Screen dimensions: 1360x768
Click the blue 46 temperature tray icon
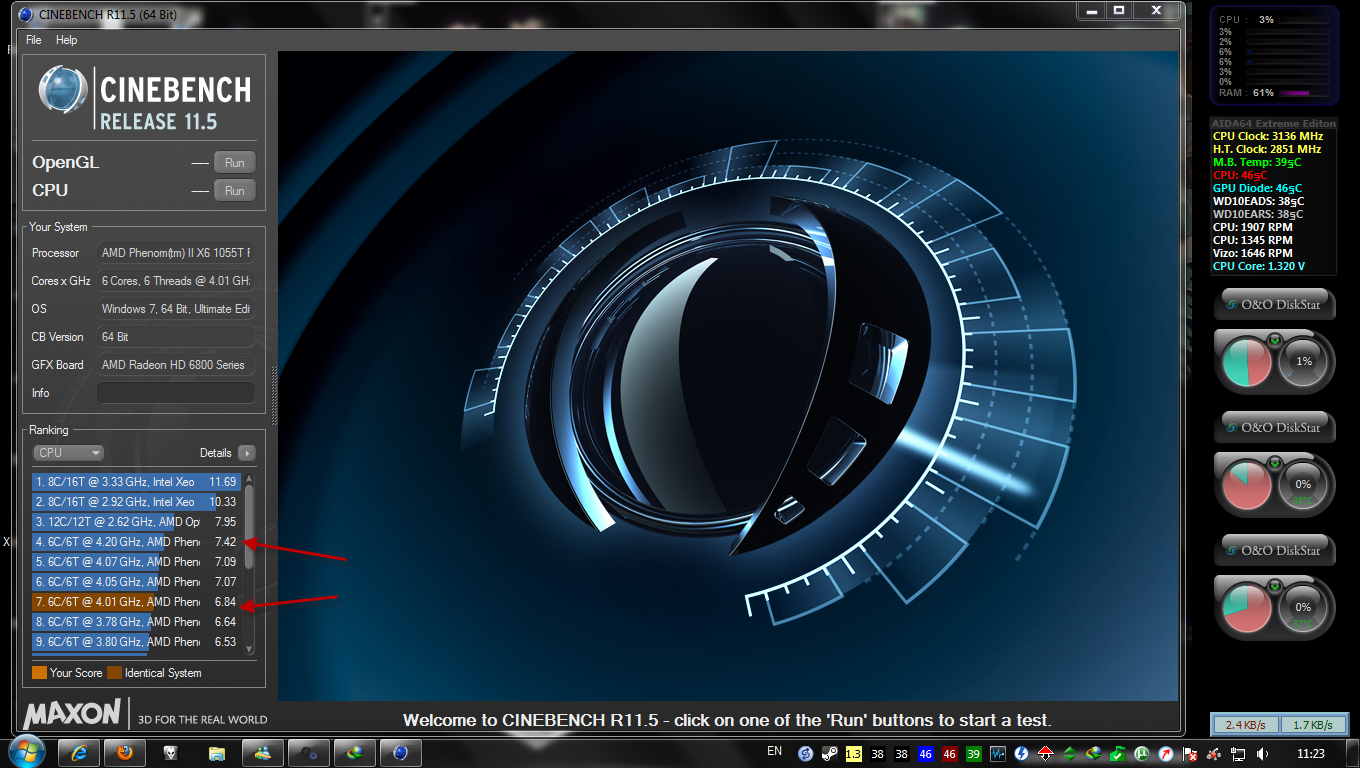(925, 753)
